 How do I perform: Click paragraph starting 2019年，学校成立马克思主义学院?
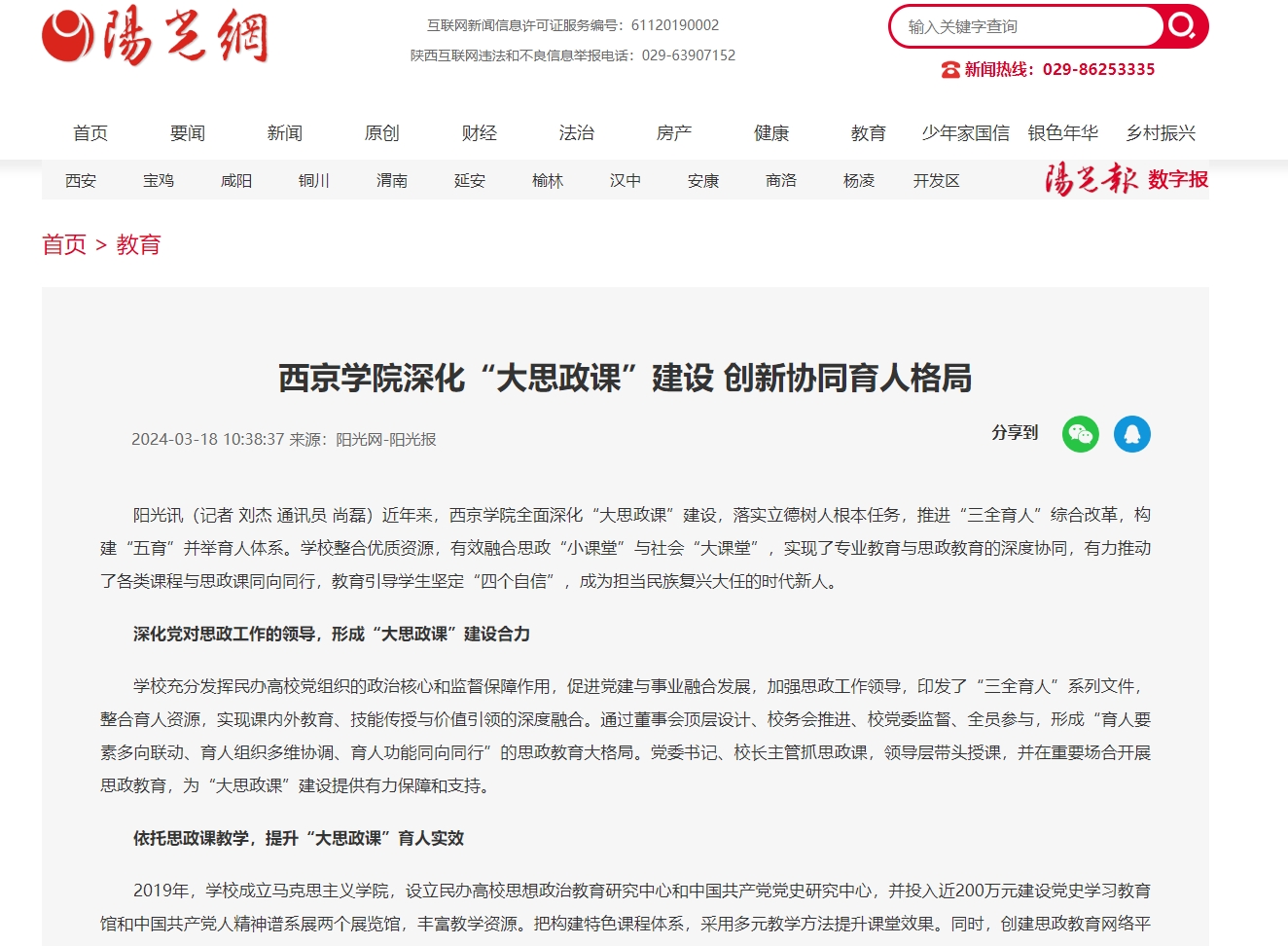[x=626, y=907]
